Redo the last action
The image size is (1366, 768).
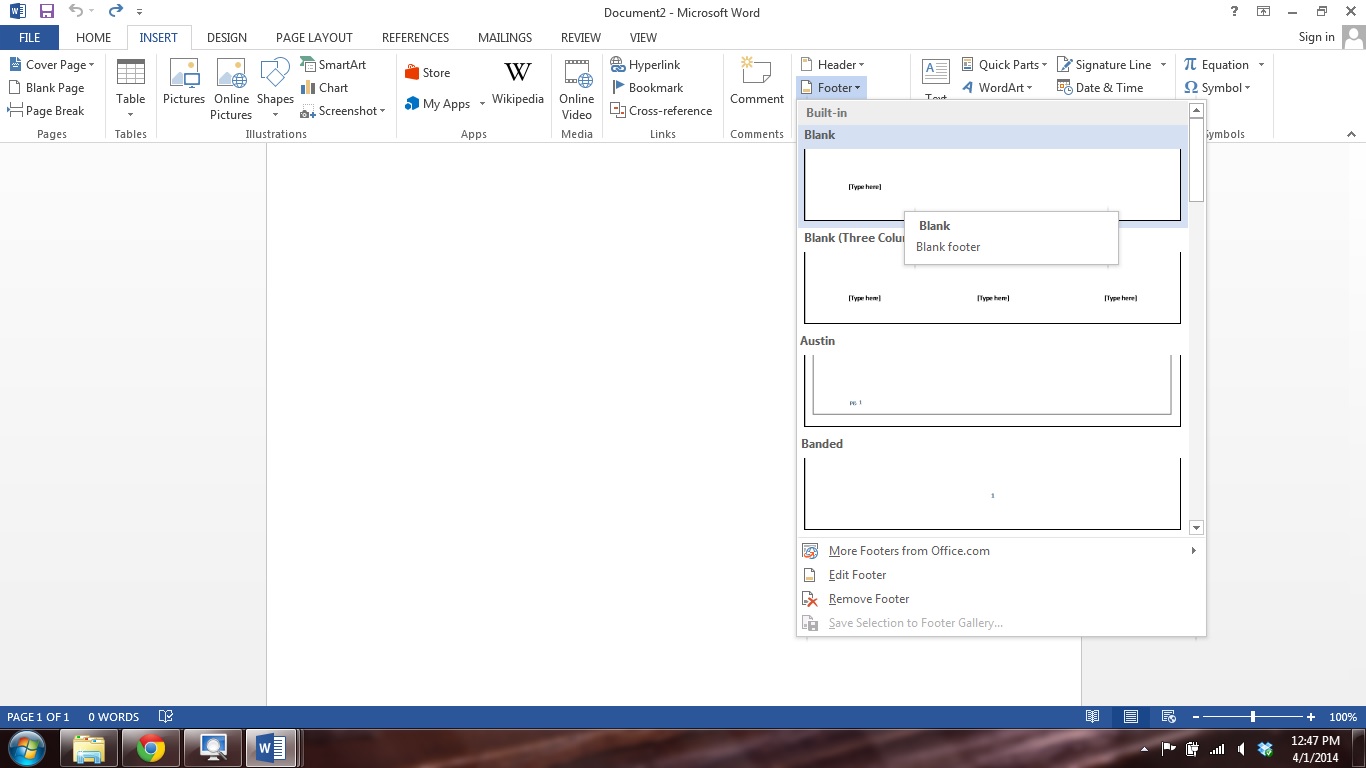115,12
